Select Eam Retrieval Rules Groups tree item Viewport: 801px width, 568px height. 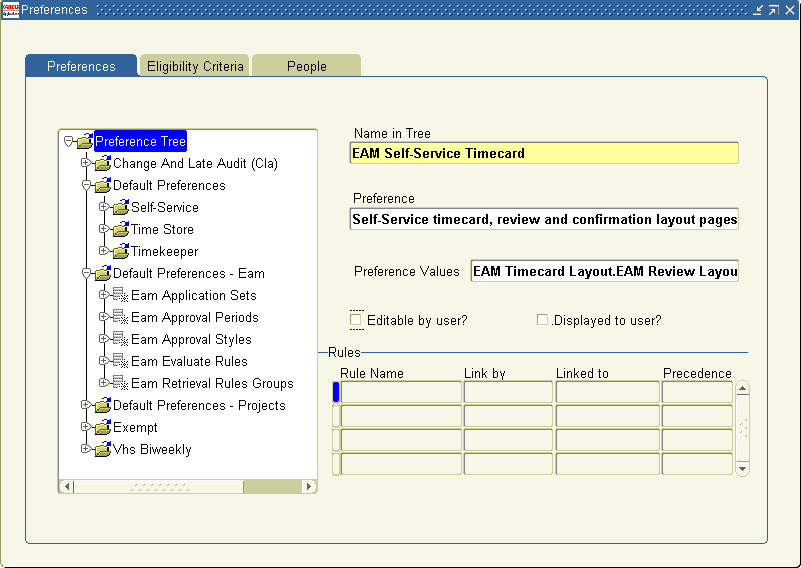(x=213, y=383)
